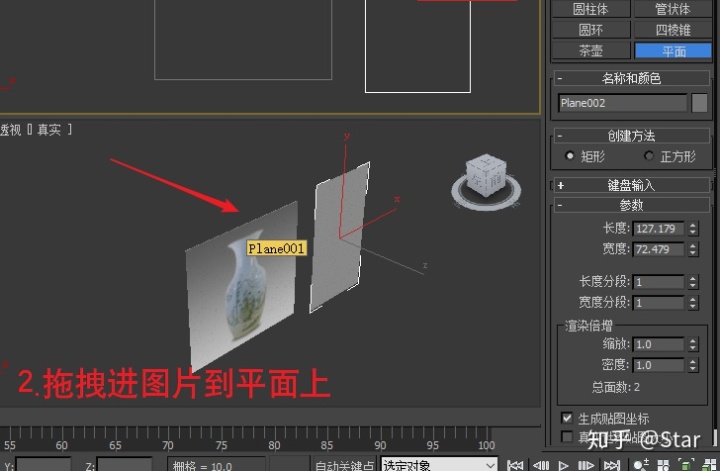Image resolution: width=720 pixels, height=471 pixels.
Task: Select the 正方形 creation method radio
Action: coord(649,156)
